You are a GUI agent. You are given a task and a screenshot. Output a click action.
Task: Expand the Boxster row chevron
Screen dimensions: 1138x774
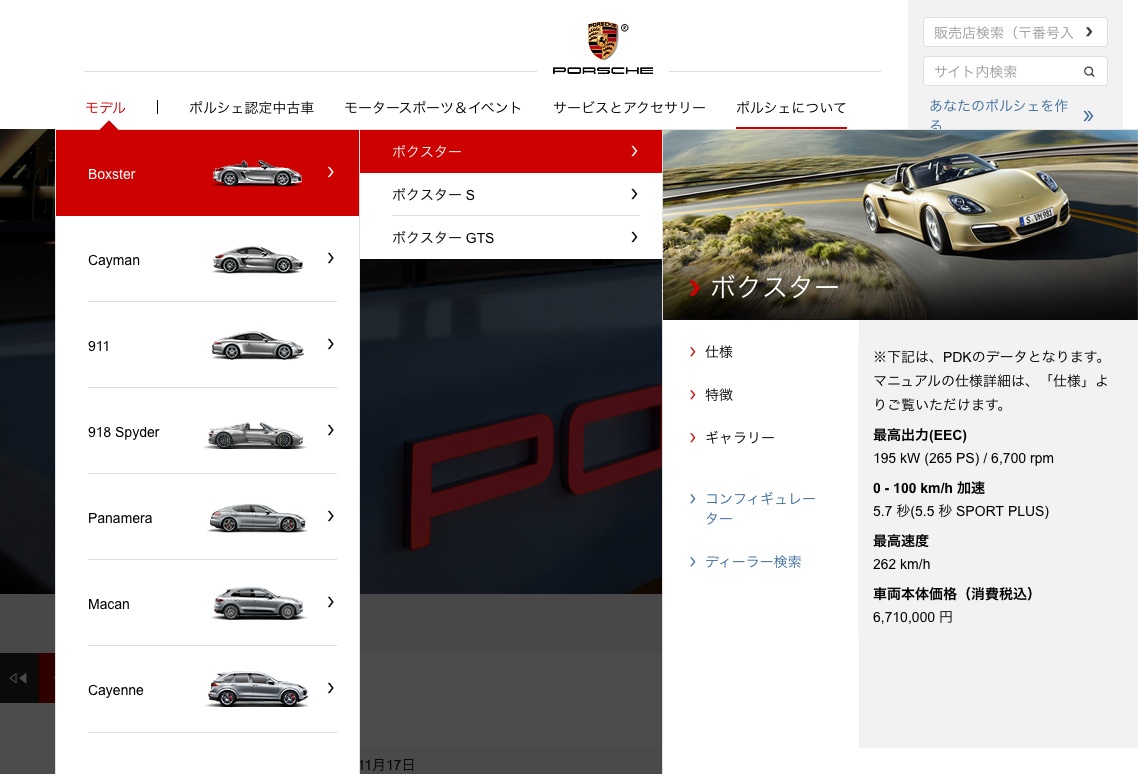pos(331,172)
